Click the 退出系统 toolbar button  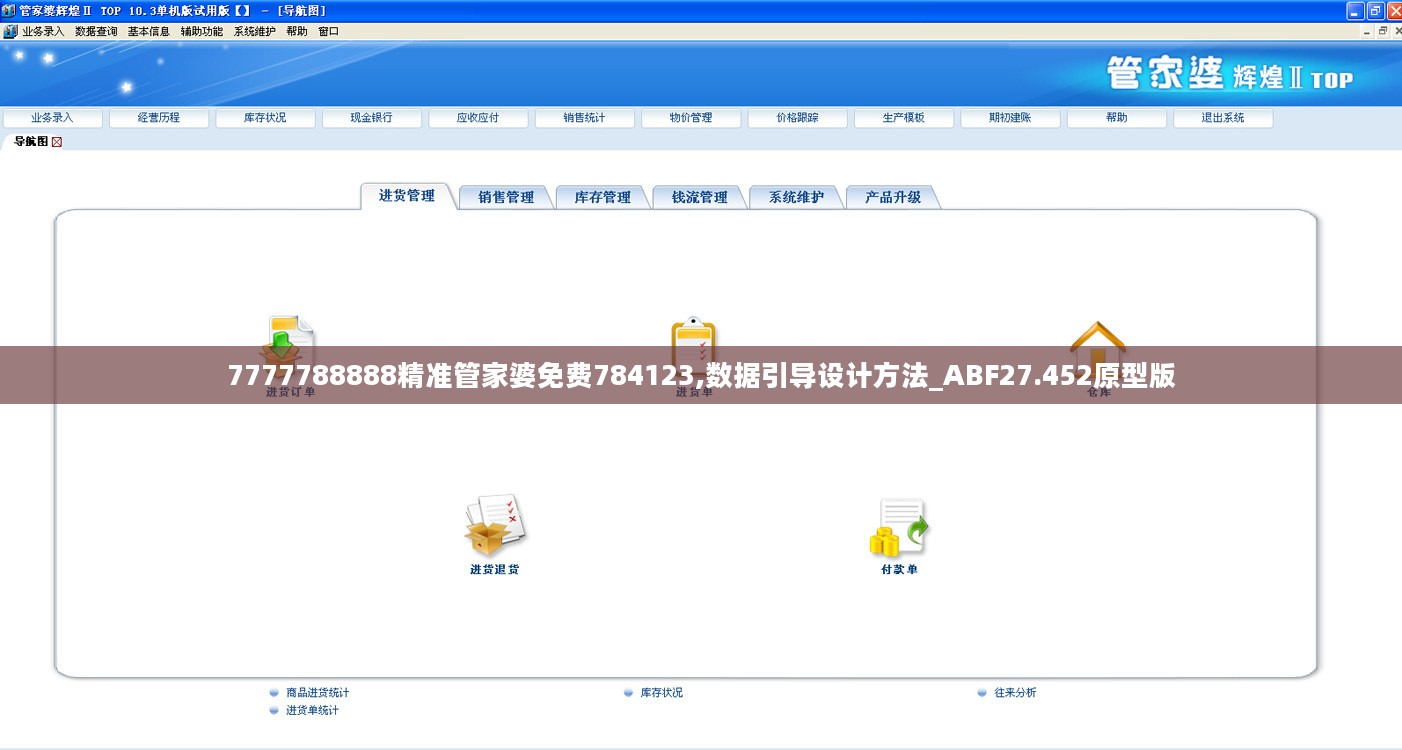pos(1223,118)
